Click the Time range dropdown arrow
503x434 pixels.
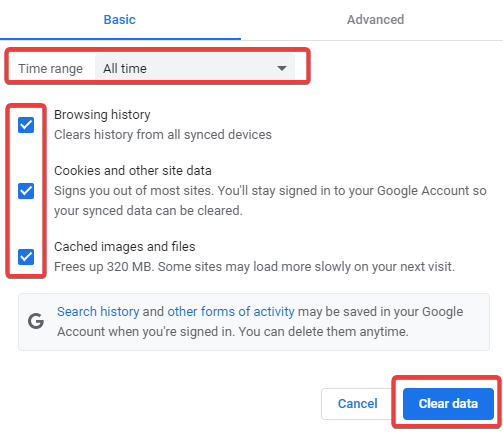click(x=282, y=68)
